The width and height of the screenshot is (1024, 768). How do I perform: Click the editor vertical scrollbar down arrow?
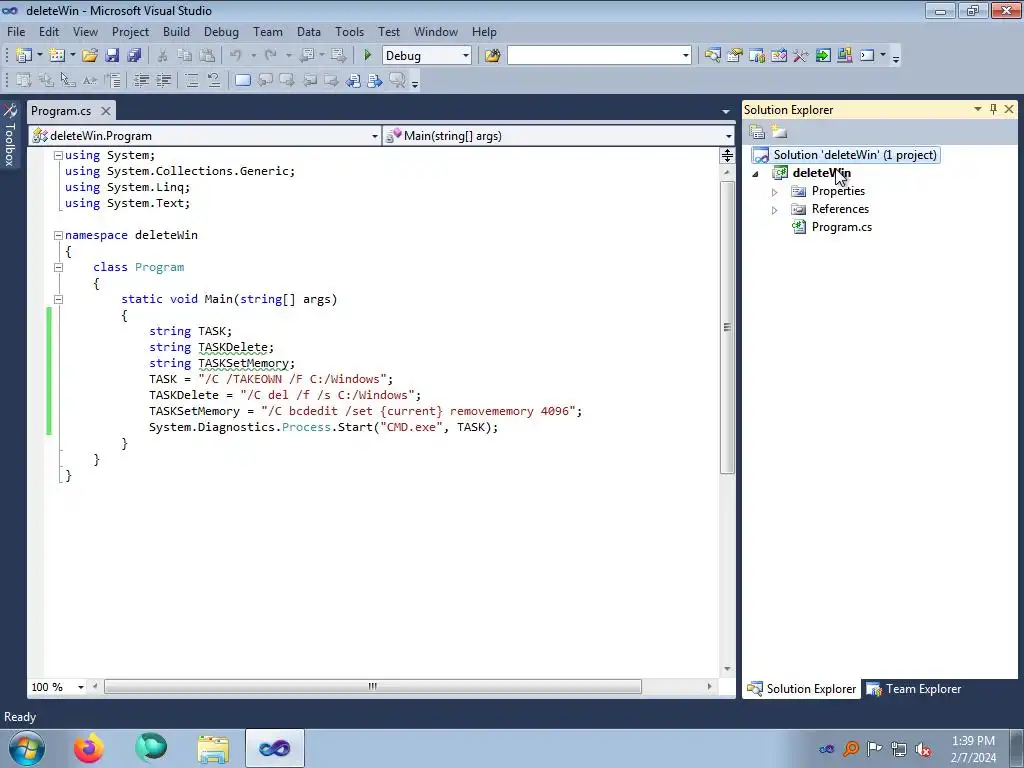[727, 669]
